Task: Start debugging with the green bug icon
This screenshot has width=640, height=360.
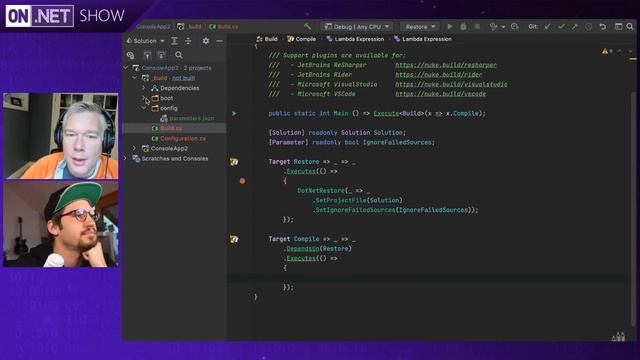Action: click(x=463, y=27)
